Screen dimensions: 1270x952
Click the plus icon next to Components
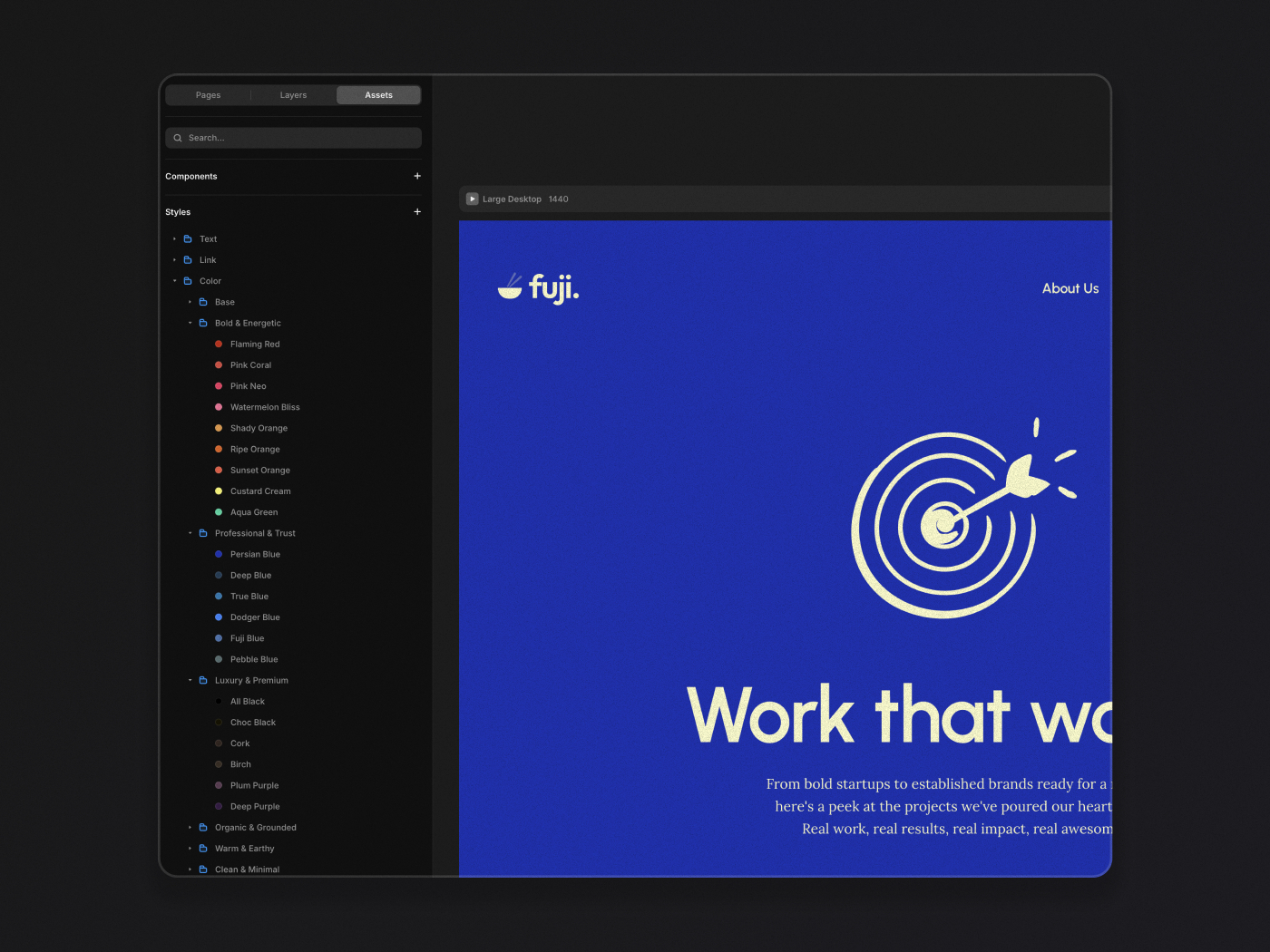point(417,176)
